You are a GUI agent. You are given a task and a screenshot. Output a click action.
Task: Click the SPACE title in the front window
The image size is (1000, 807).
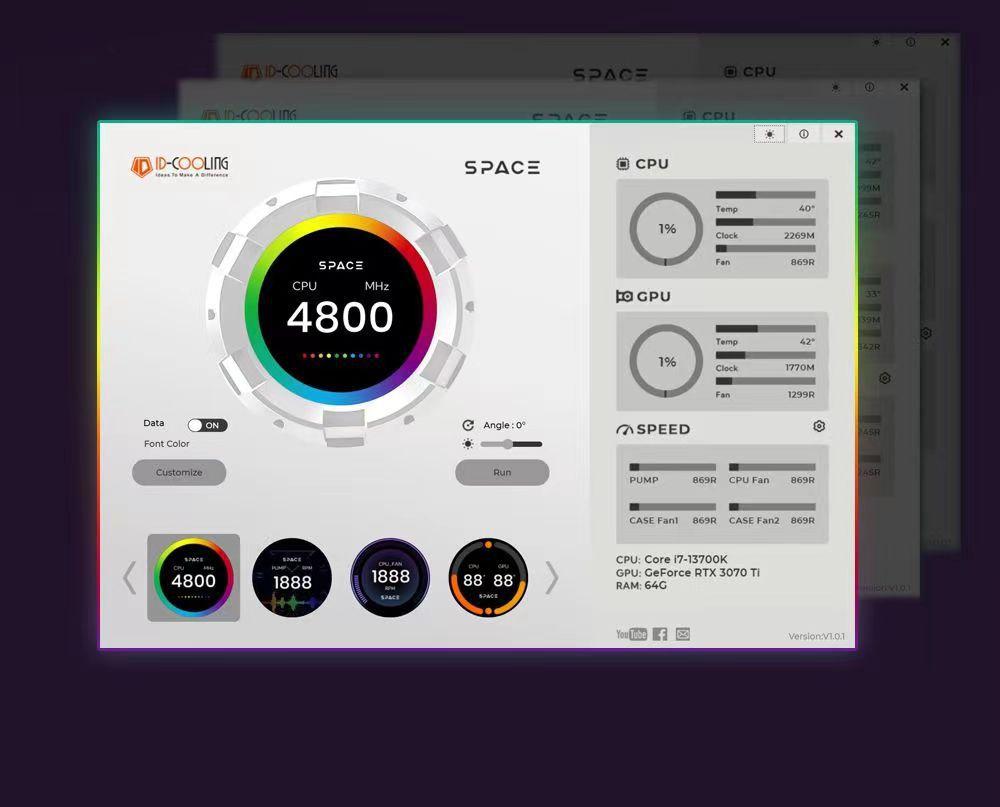pyautogui.click(x=502, y=168)
